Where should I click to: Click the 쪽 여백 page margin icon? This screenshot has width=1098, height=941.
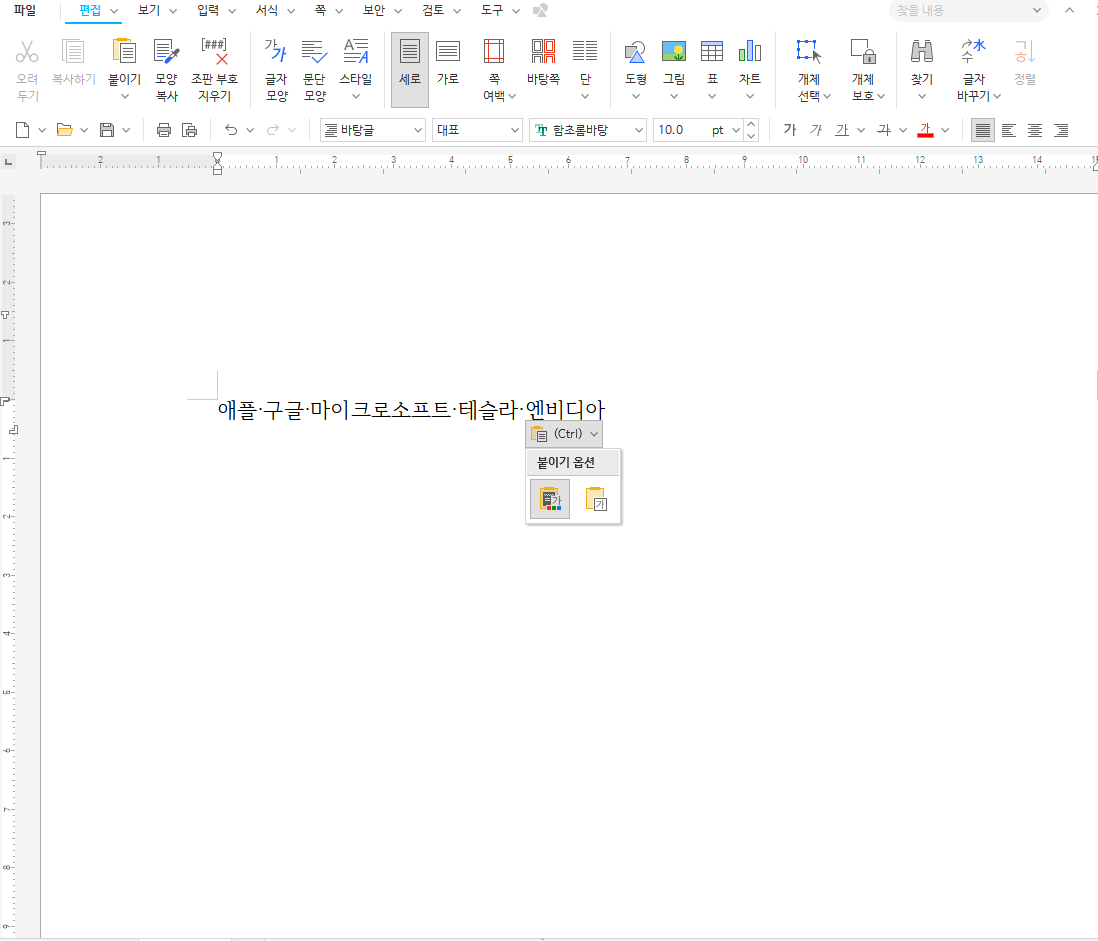[x=494, y=52]
